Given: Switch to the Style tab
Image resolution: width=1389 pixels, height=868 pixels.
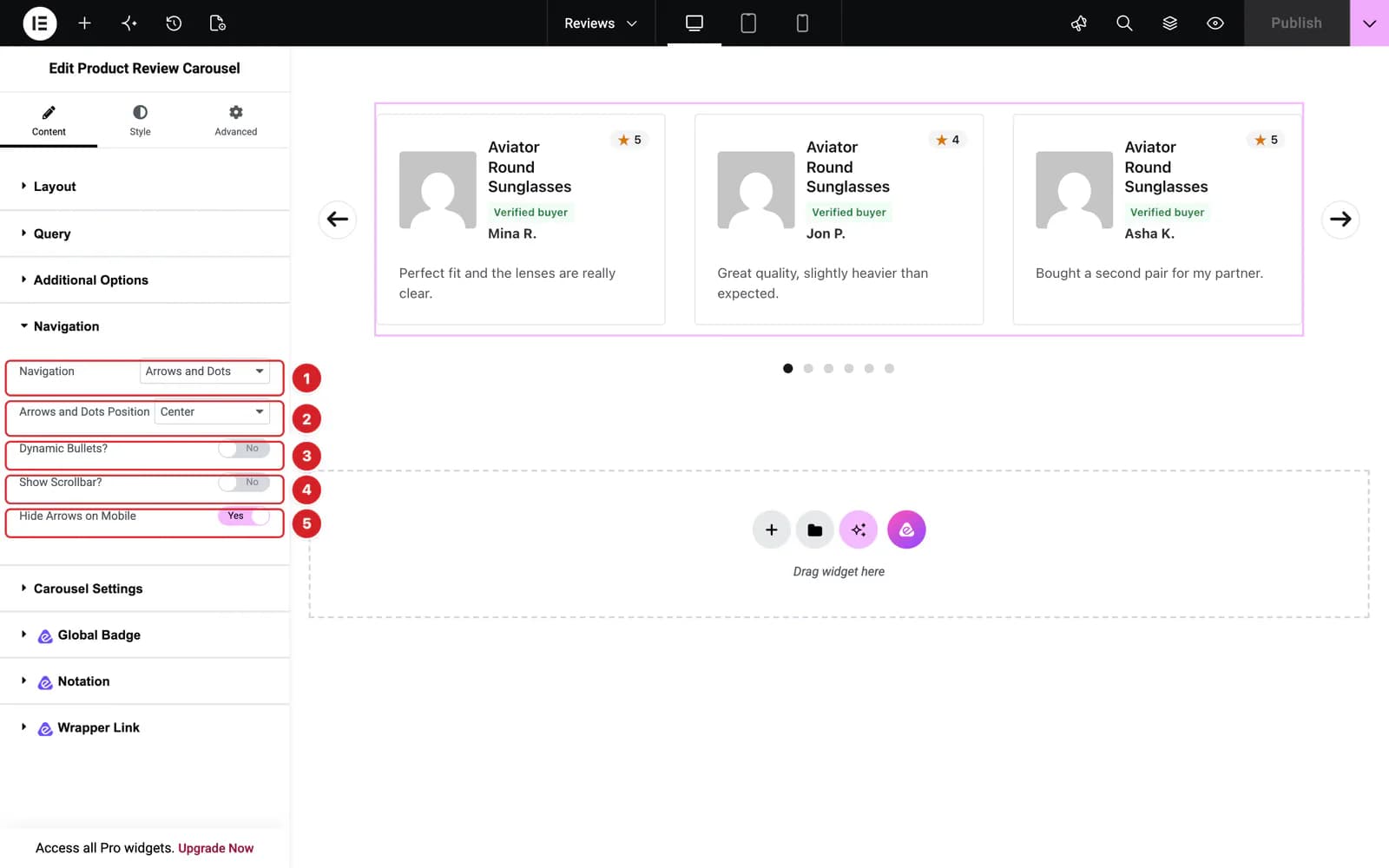Looking at the screenshot, I should tap(140, 121).
